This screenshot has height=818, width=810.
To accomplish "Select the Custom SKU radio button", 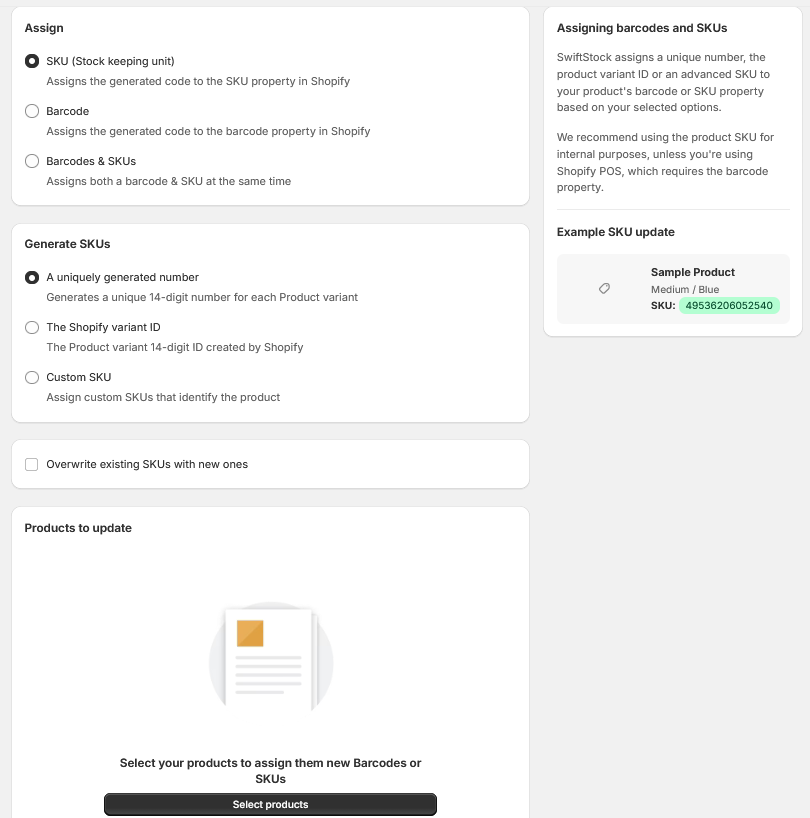I will (x=32, y=377).
